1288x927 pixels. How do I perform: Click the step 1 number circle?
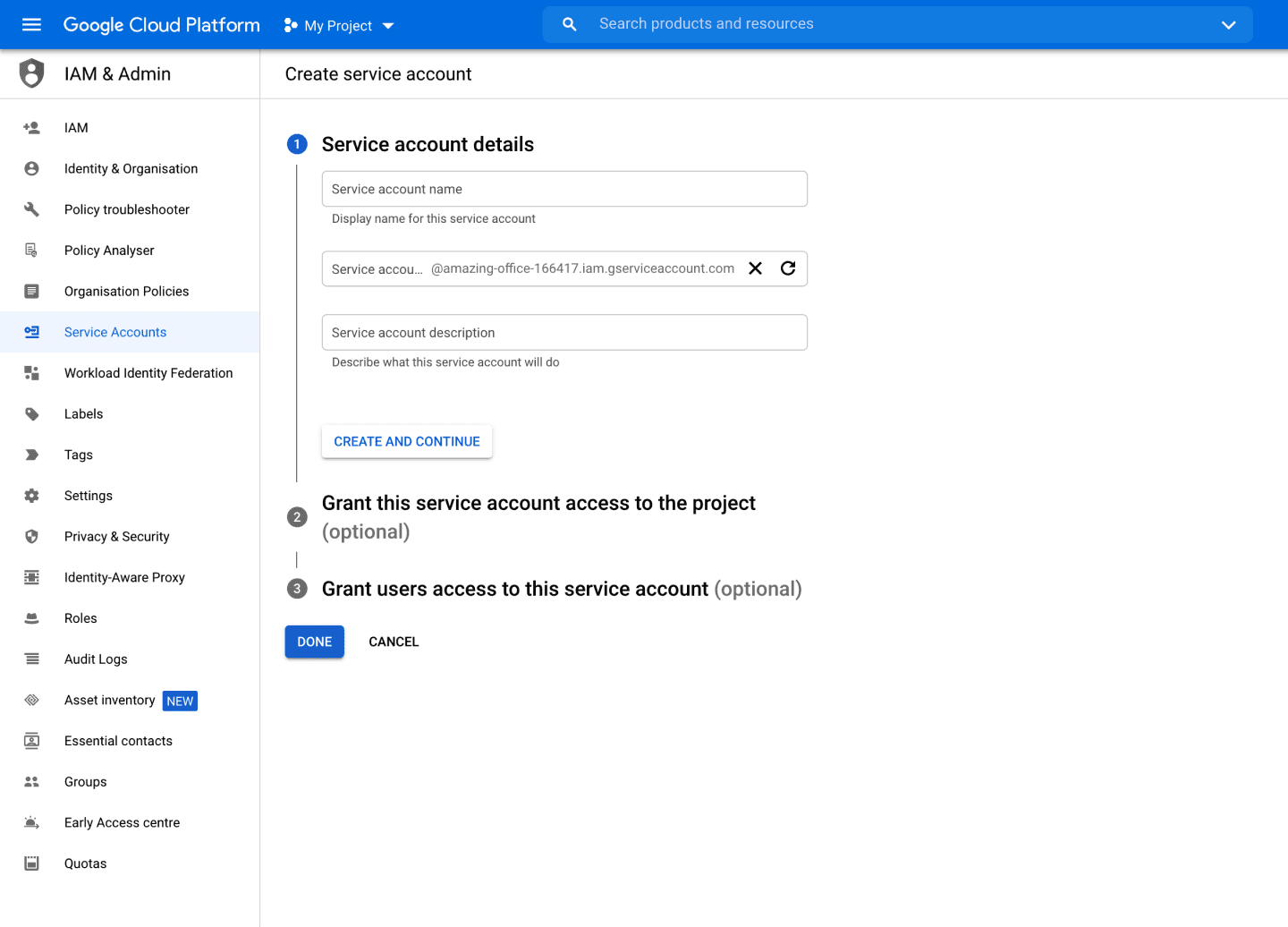pos(297,144)
